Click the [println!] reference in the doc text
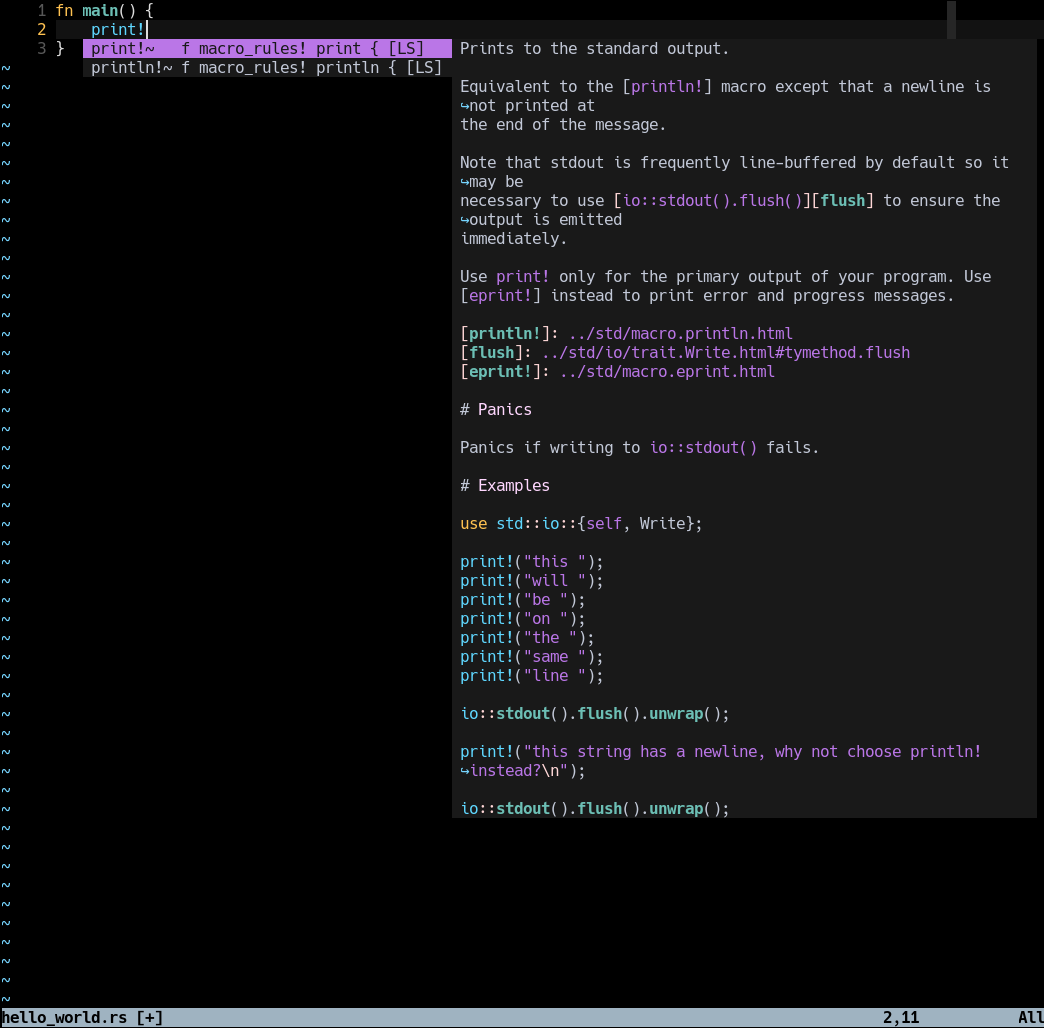This screenshot has width=1044, height=1028. (x=666, y=87)
